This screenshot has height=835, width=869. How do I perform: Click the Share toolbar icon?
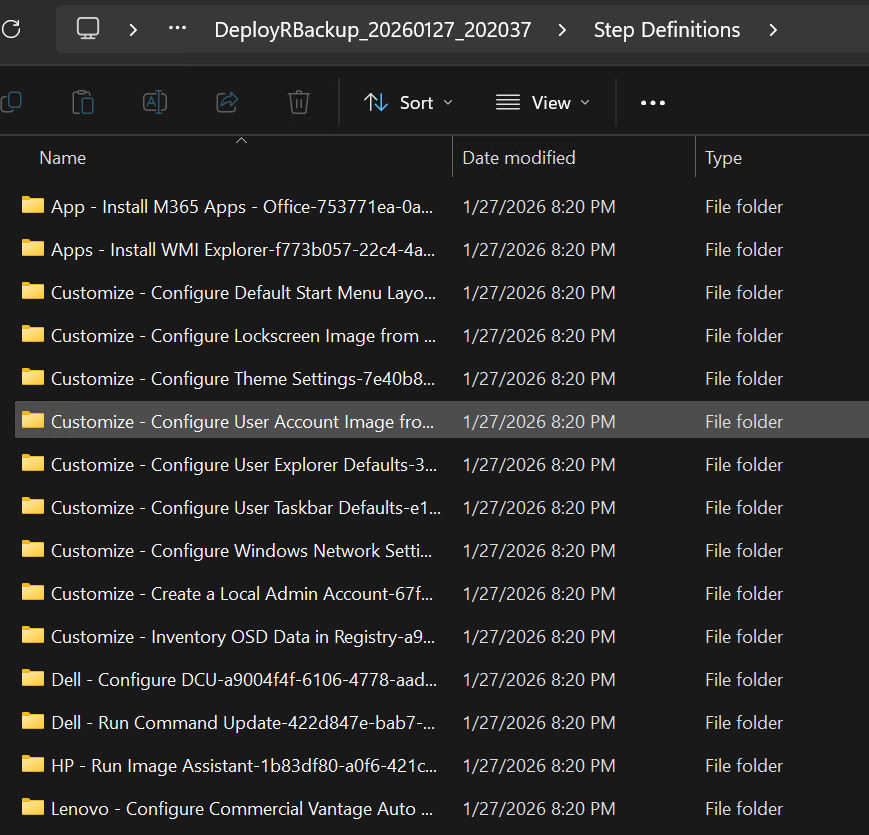(x=227, y=102)
